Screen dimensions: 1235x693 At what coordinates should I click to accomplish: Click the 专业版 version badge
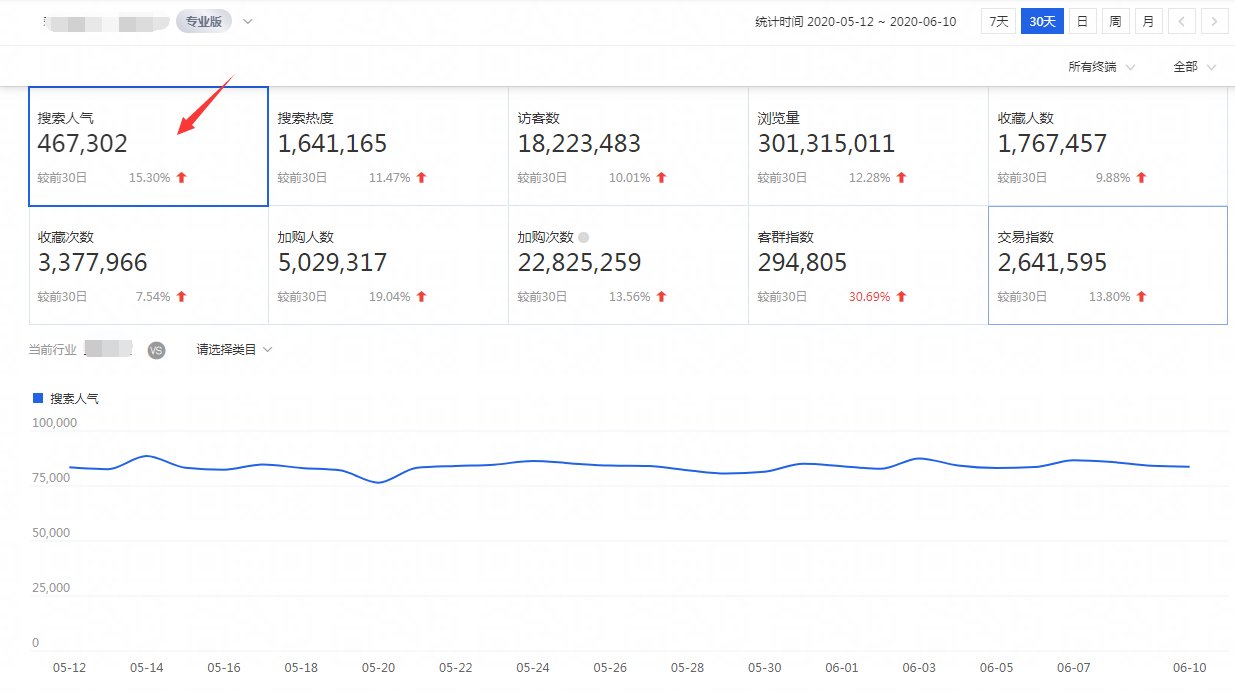204,21
